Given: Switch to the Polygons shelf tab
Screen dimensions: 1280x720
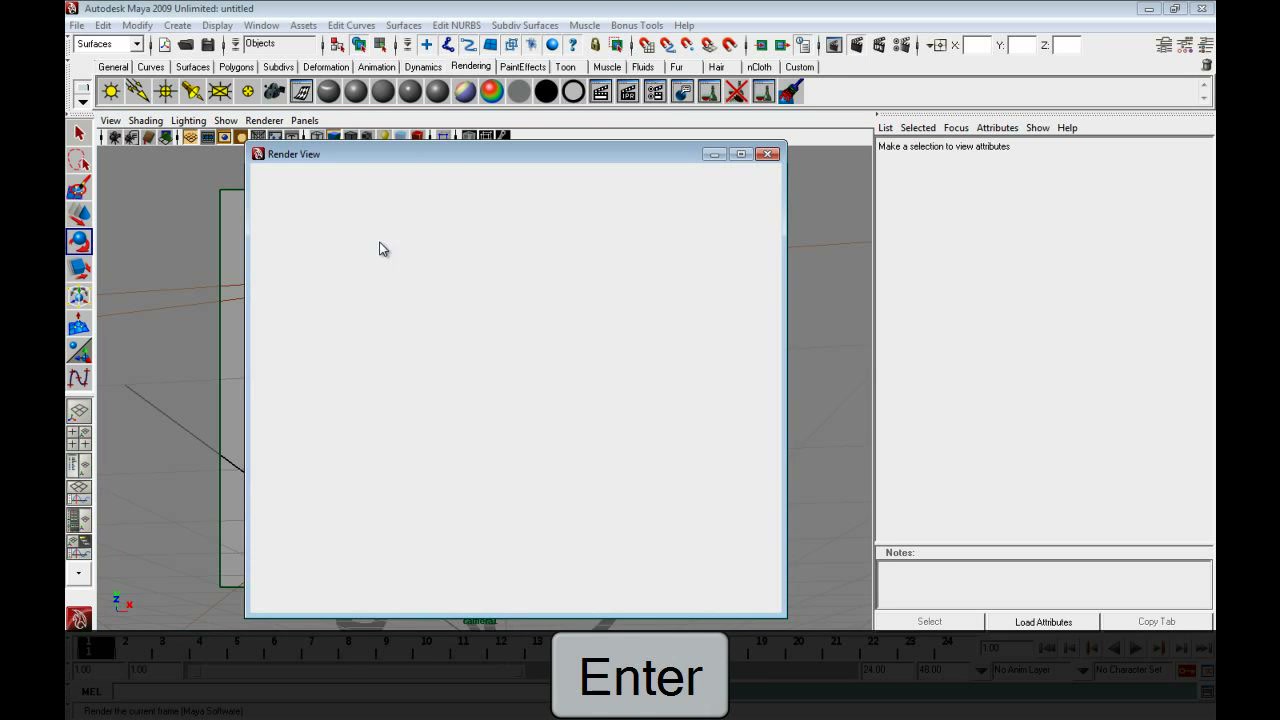Looking at the screenshot, I should point(236,67).
